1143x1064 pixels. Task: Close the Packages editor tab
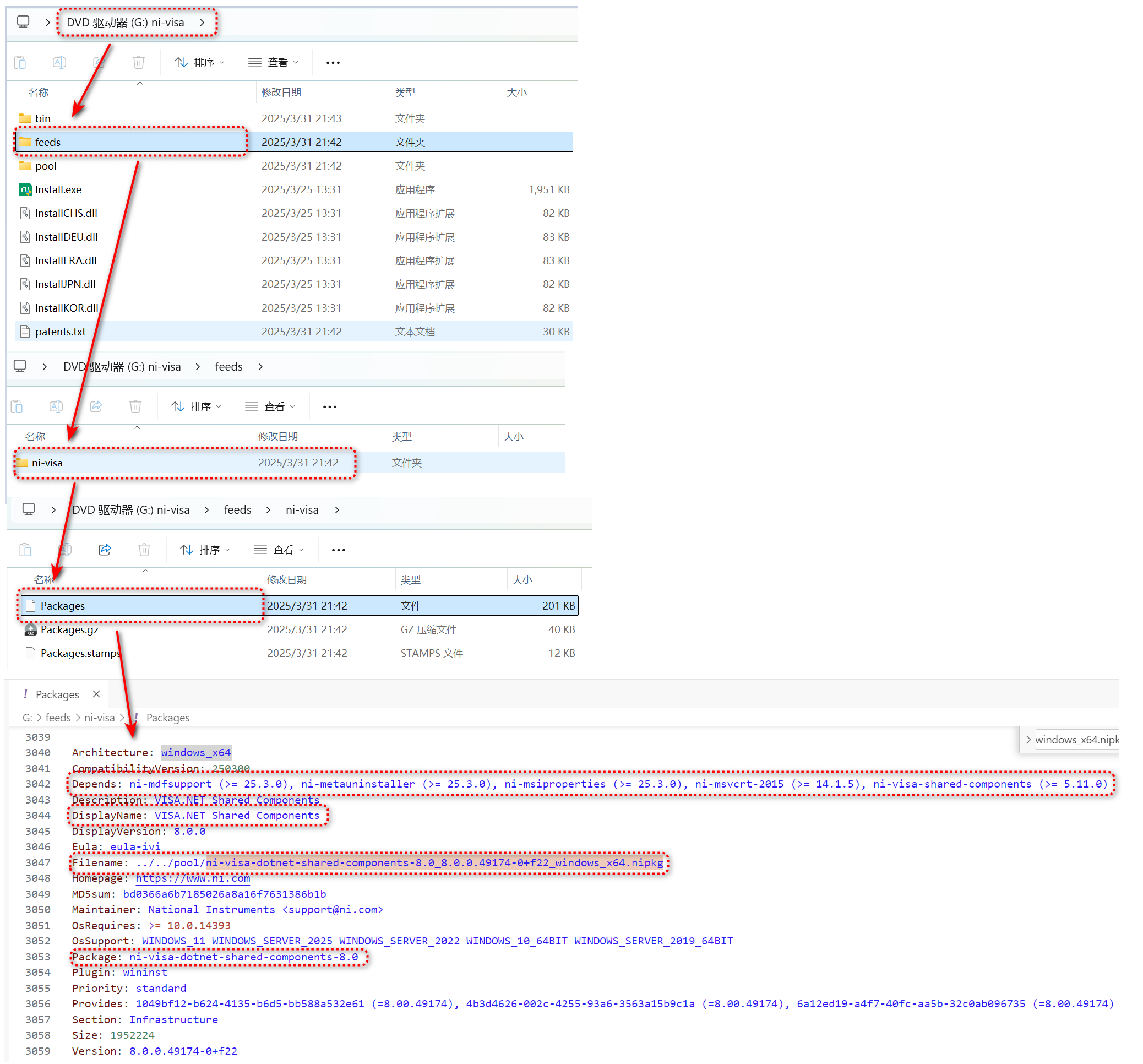click(x=96, y=694)
